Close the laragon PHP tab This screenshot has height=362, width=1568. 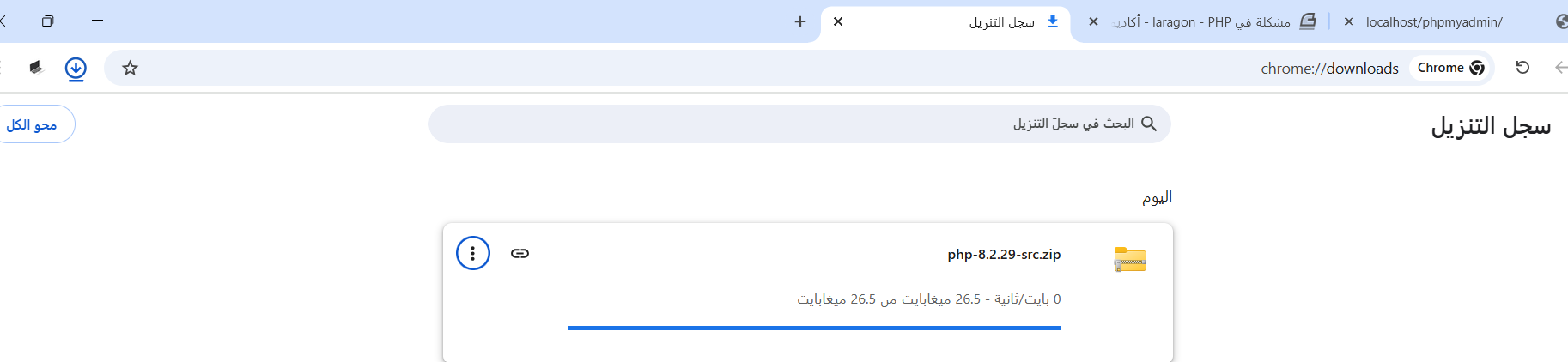(x=1093, y=21)
